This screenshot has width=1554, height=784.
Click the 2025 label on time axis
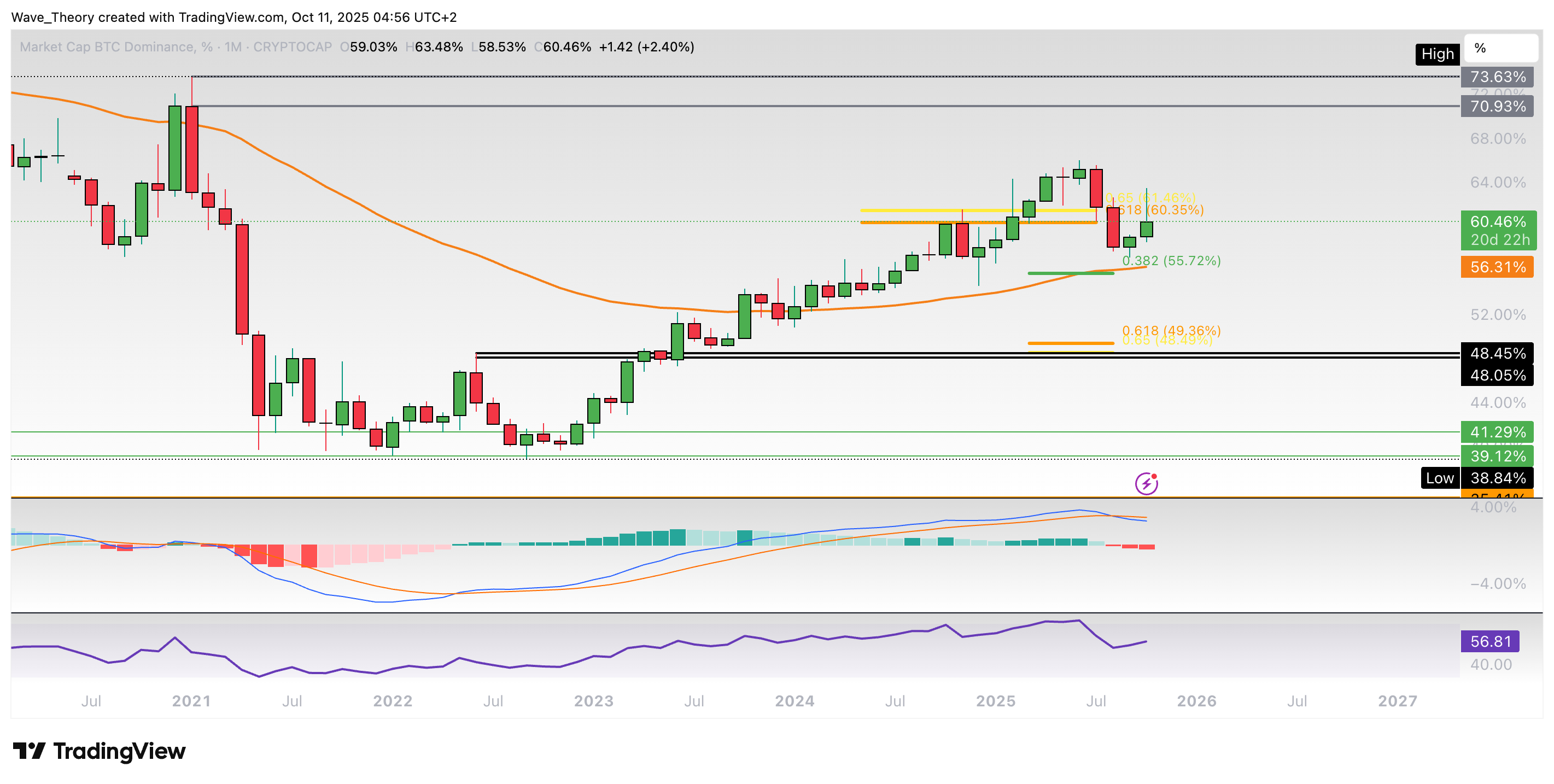click(x=995, y=701)
